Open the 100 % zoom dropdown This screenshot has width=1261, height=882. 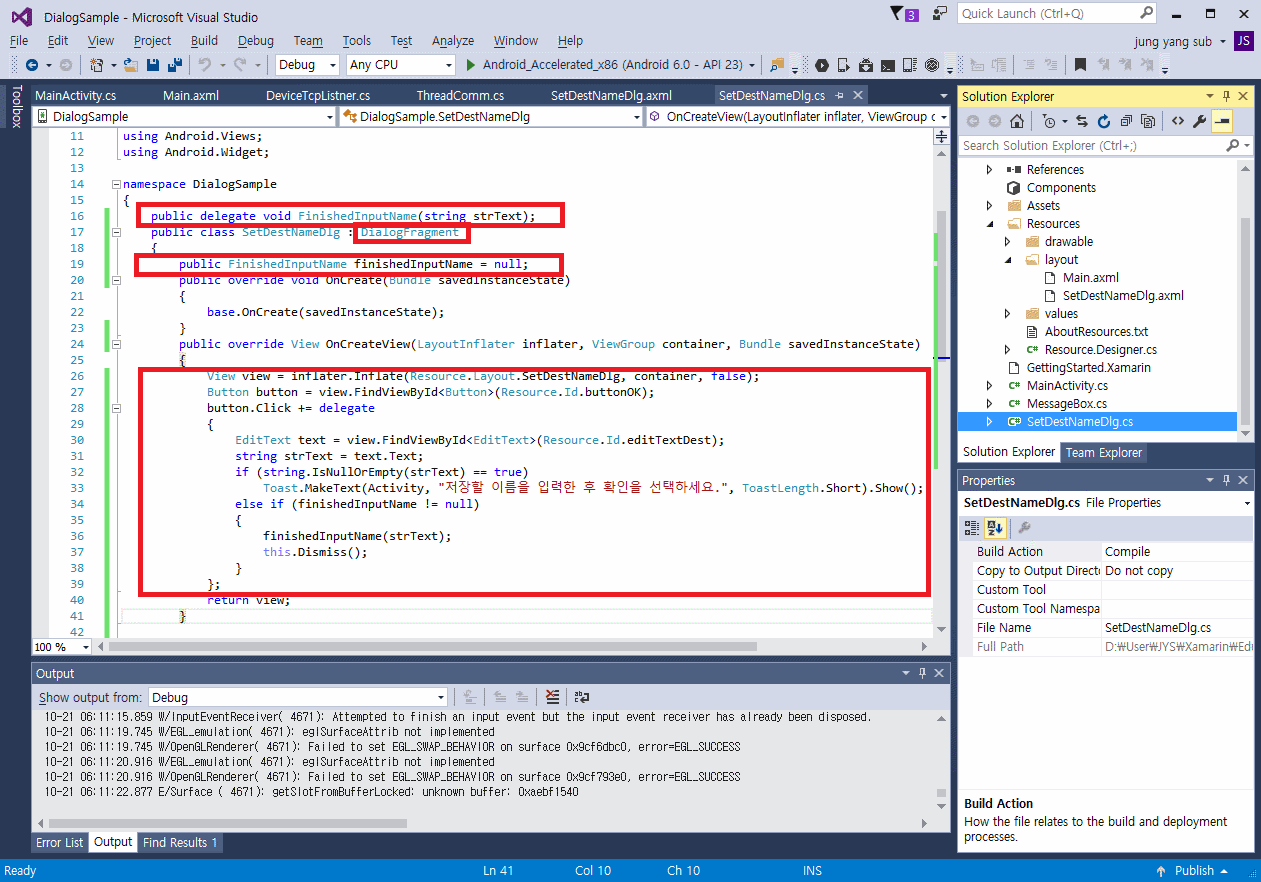[x=63, y=647]
